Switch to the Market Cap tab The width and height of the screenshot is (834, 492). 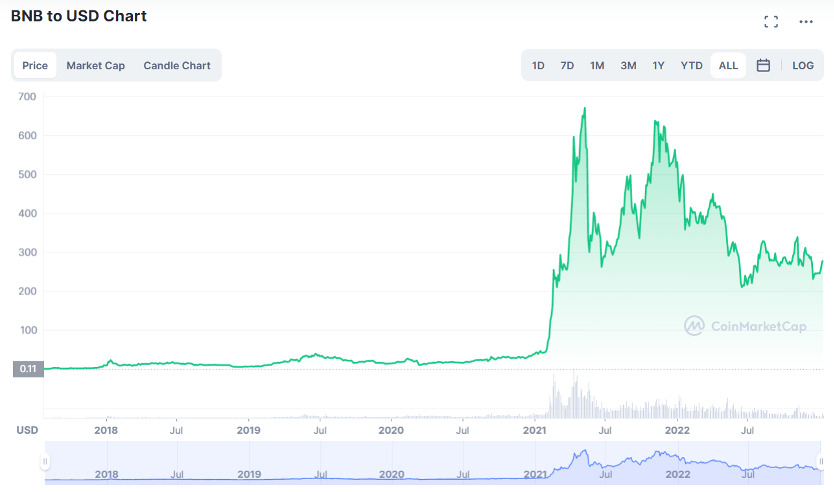96,65
